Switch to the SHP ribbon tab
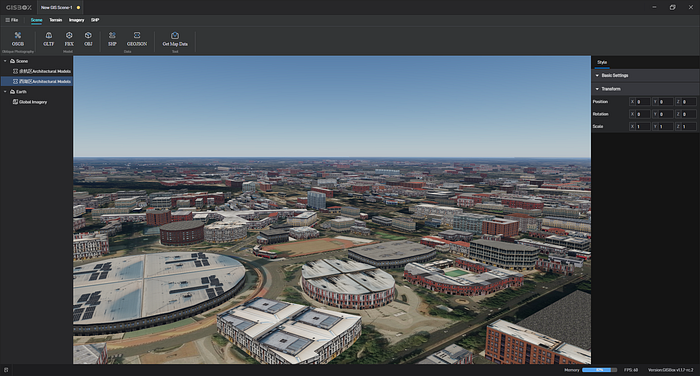This screenshot has height=376, width=700. point(95,20)
